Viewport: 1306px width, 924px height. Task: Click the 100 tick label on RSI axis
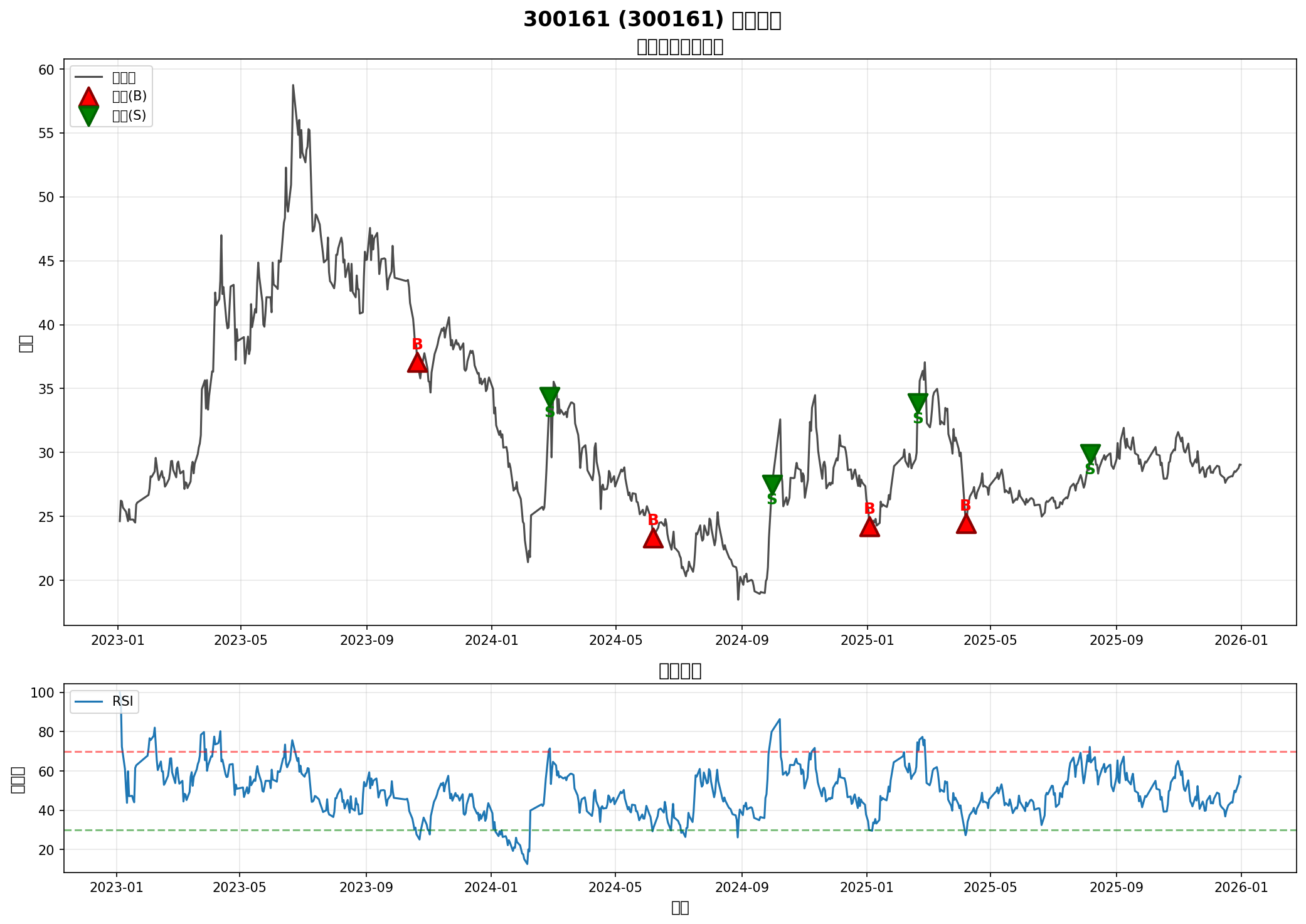(43, 693)
